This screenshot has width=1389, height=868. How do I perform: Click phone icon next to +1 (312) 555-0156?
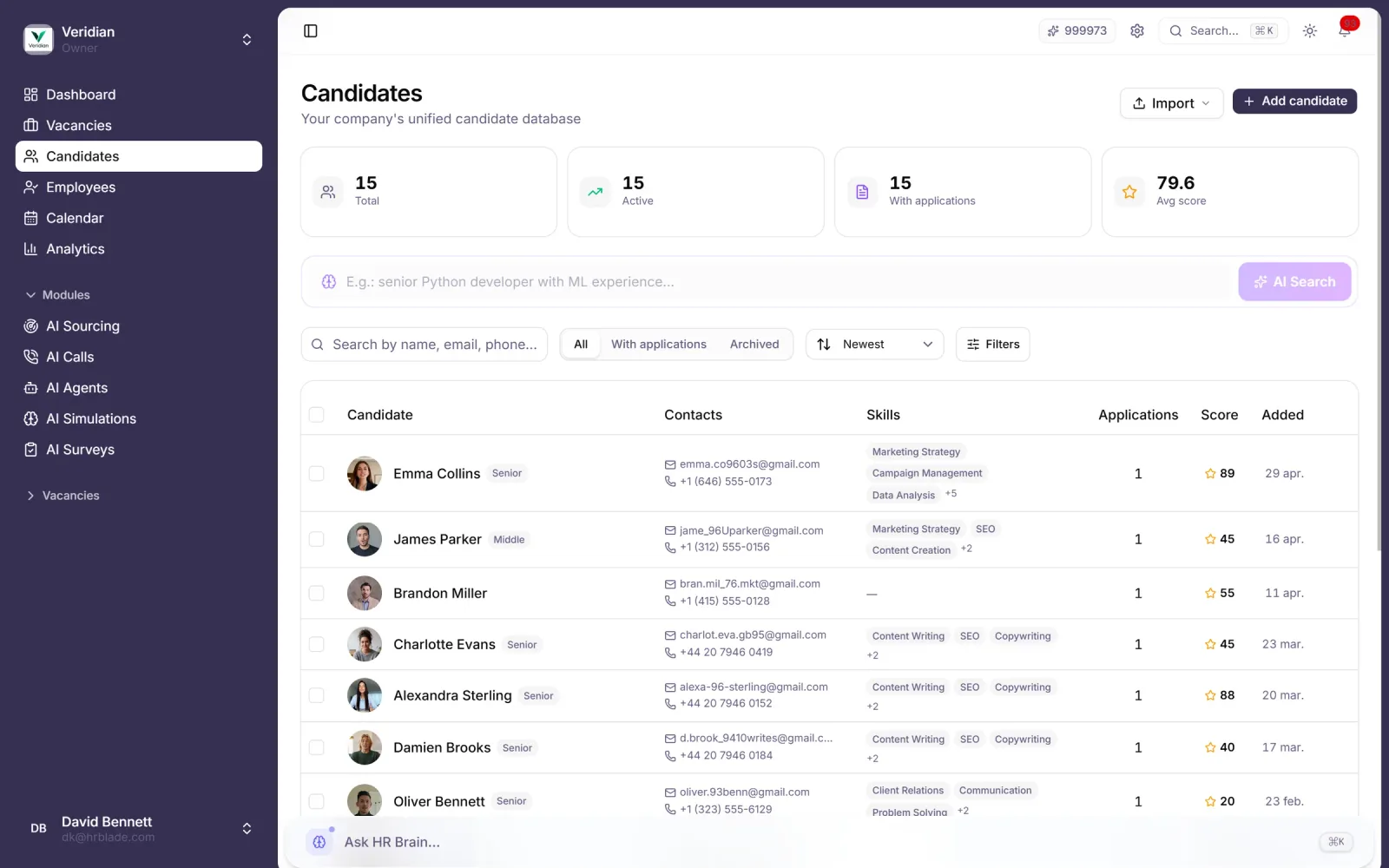point(670,548)
